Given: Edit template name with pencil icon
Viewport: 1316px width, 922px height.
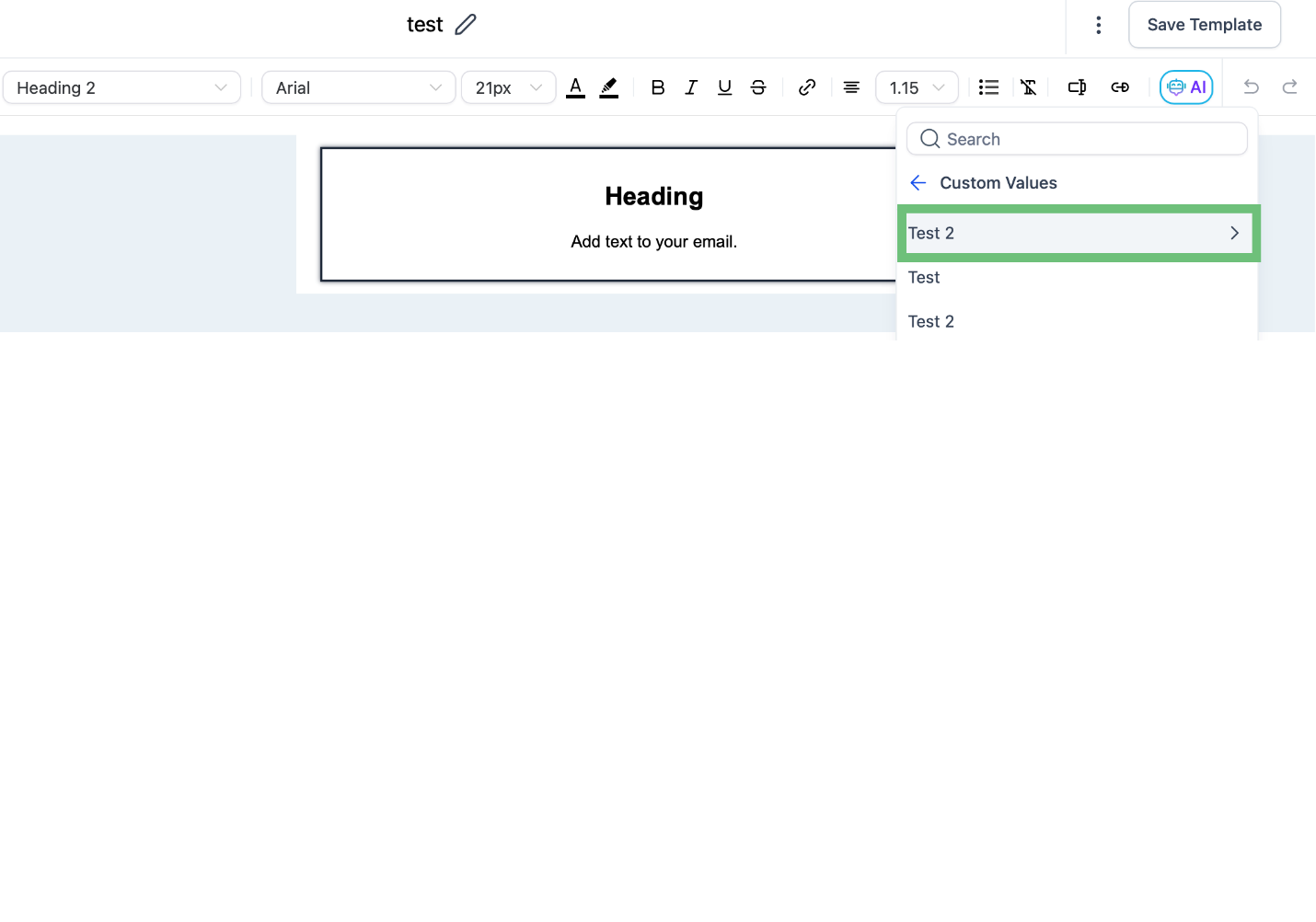Looking at the screenshot, I should (466, 25).
